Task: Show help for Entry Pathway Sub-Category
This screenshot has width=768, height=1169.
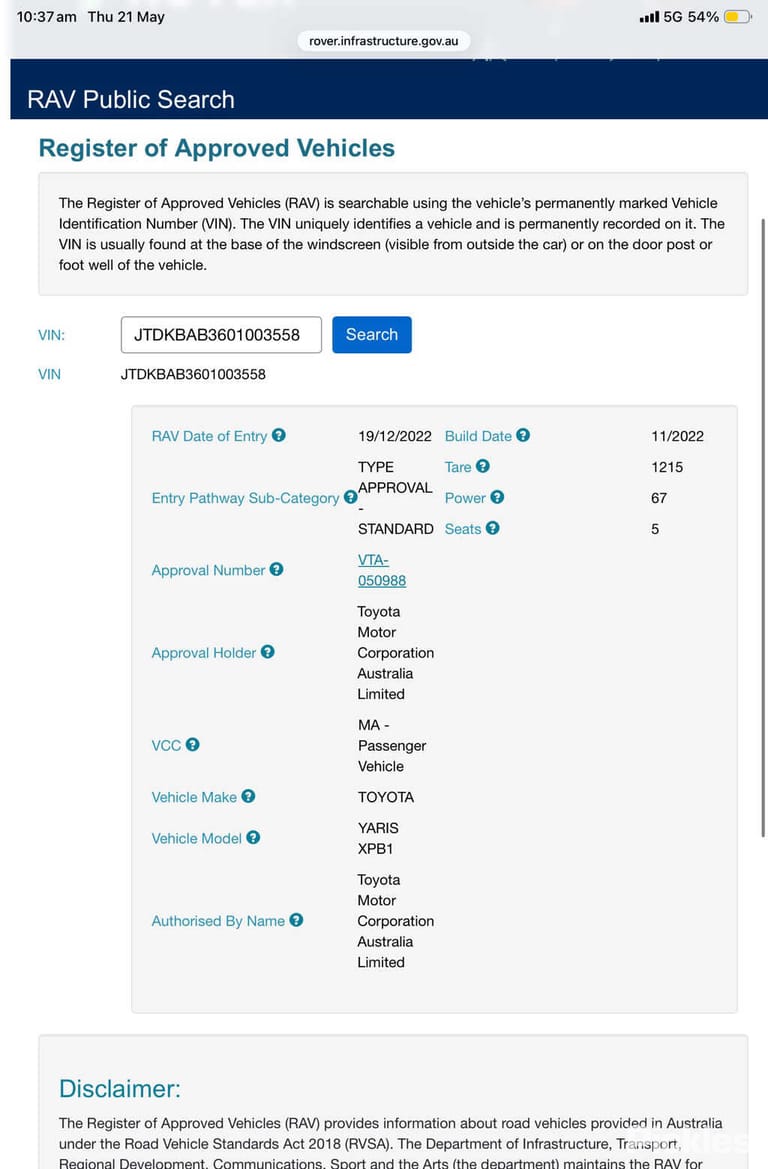Action: tap(350, 497)
